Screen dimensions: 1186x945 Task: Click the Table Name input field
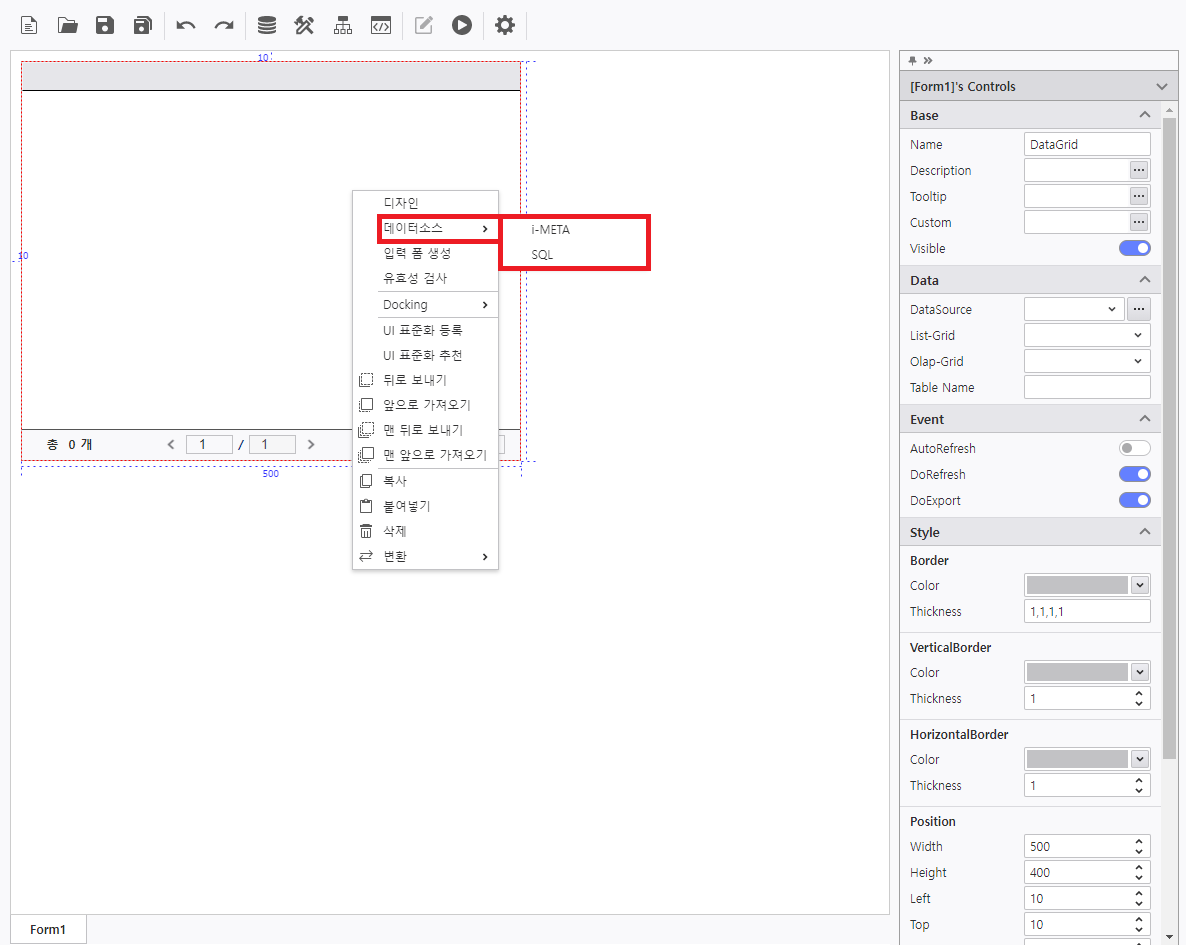coord(1087,388)
